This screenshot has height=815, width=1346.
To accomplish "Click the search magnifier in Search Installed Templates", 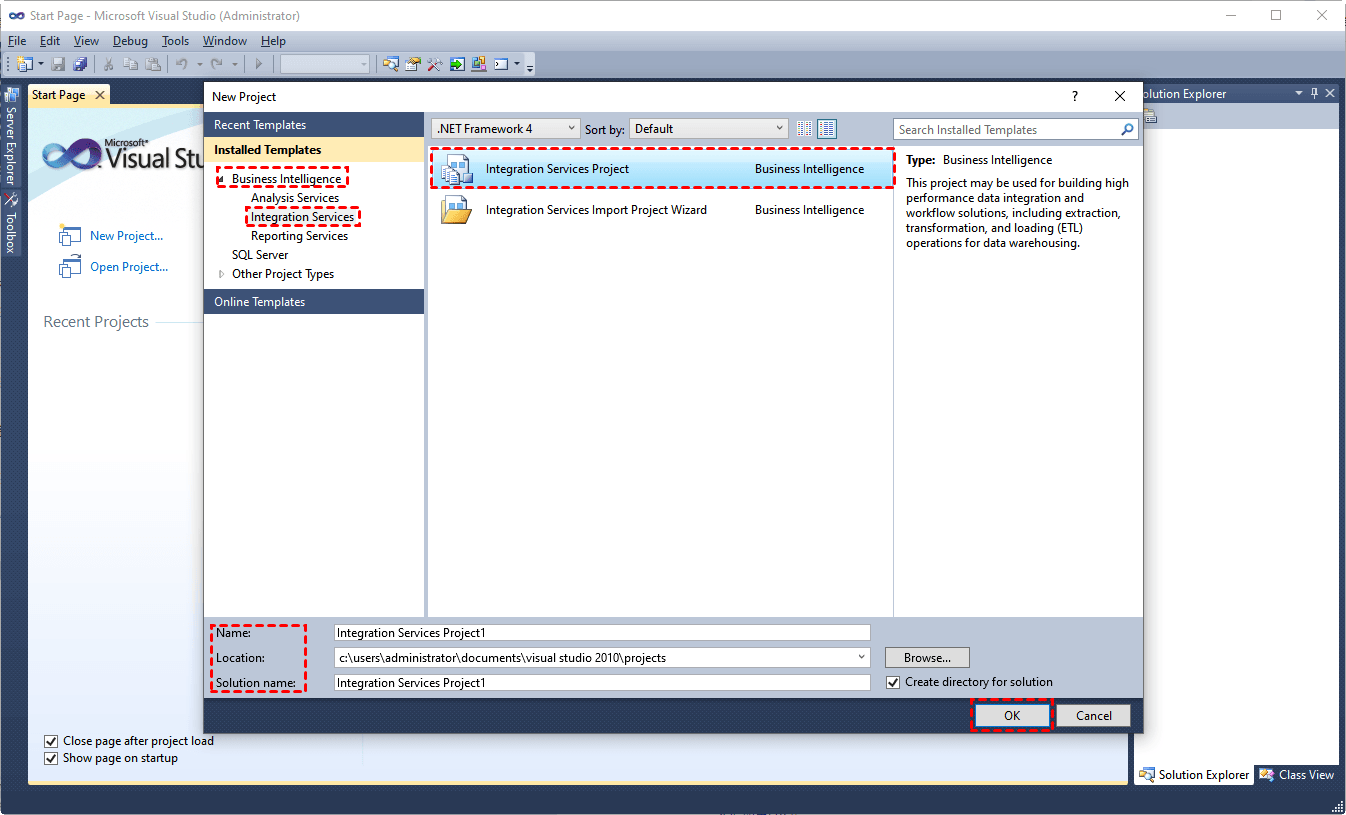I will tap(1127, 129).
